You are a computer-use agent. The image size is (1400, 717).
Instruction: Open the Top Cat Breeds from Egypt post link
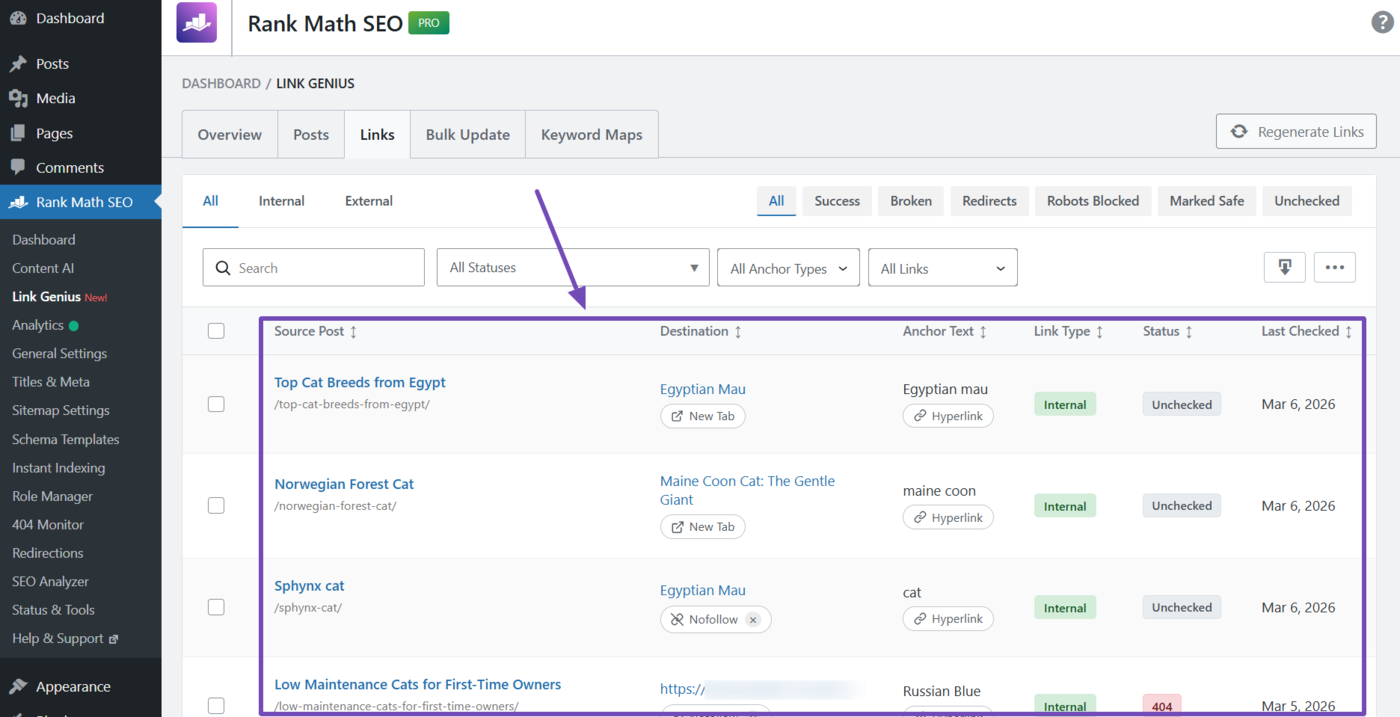point(360,382)
